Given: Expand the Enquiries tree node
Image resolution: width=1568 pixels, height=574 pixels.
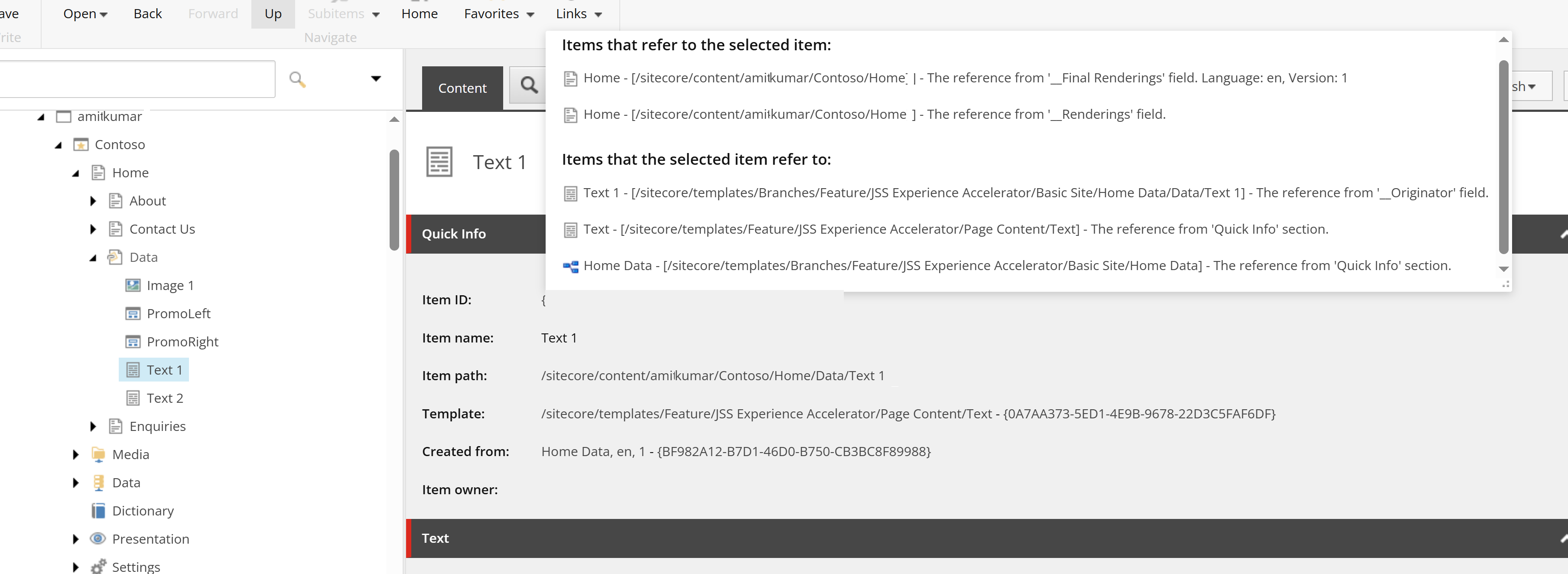Looking at the screenshot, I should click(92, 427).
